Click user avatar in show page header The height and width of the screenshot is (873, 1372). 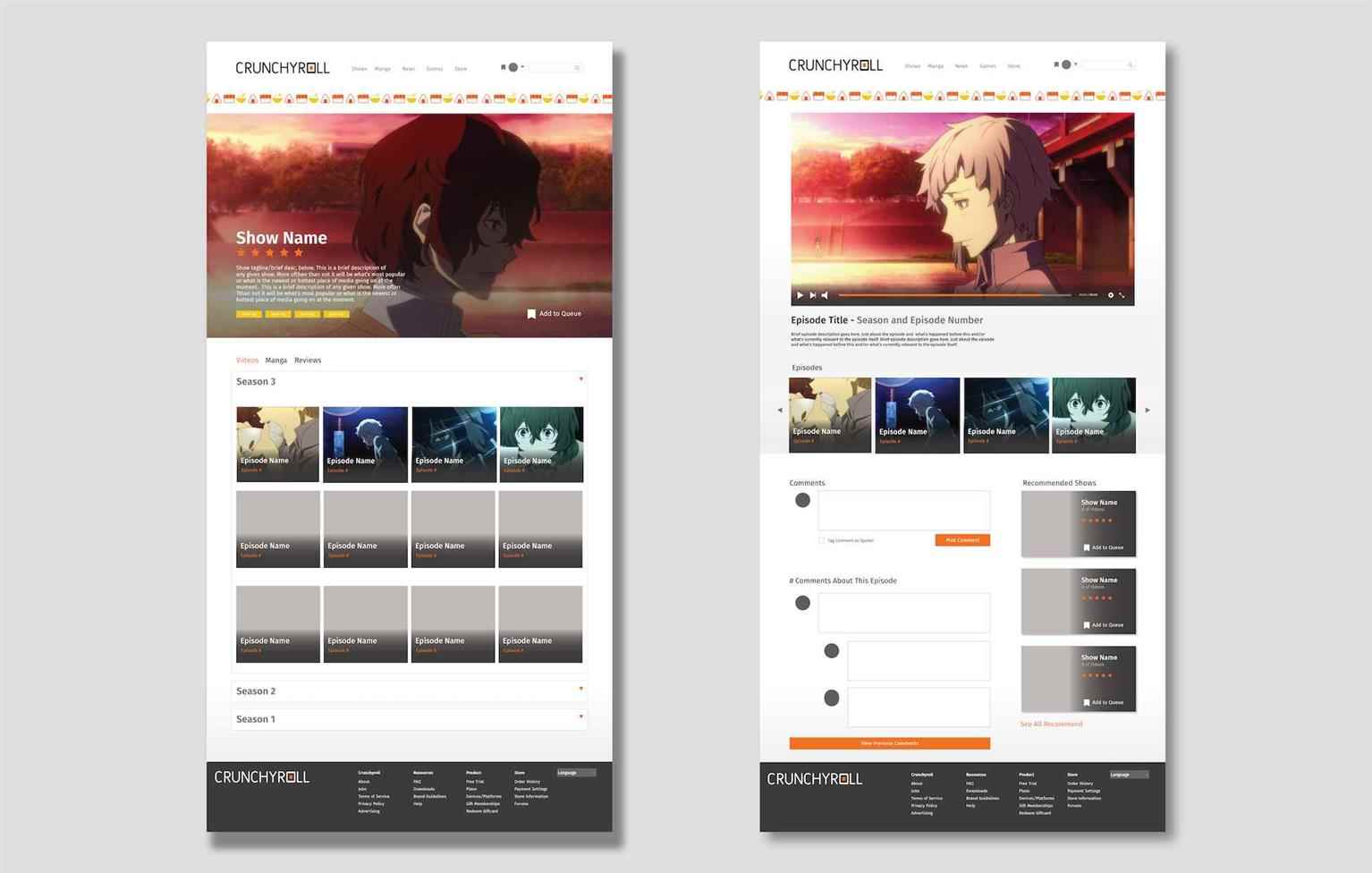click(513, 67)
